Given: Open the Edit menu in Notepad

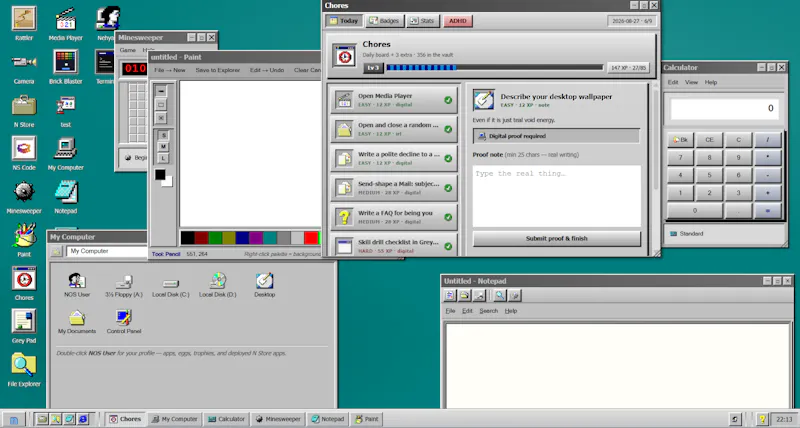Looking at the screenshot, I should pos(467,311).
